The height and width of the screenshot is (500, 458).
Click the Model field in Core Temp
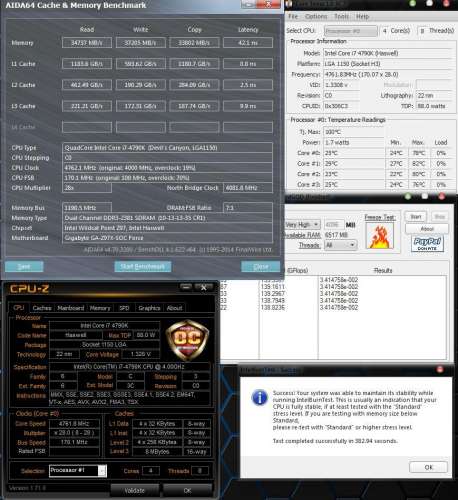(x=388, y=53)
